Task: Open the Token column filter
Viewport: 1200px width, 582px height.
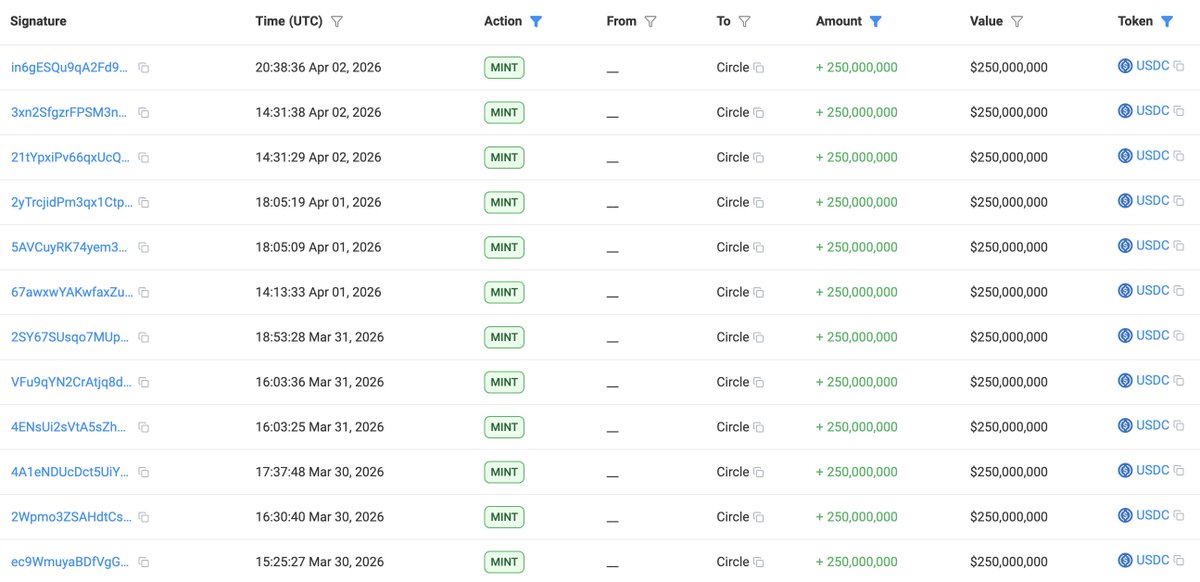Action: (1167, 21)
